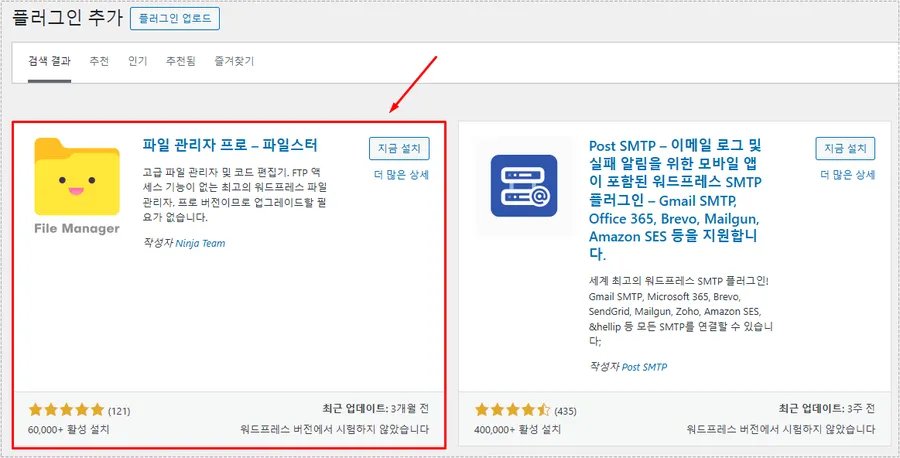Click 최근 업데이트: 3주 전 text
Image resolution: width=900 pixels, height=458 pixels.
[x=827, y=409]
